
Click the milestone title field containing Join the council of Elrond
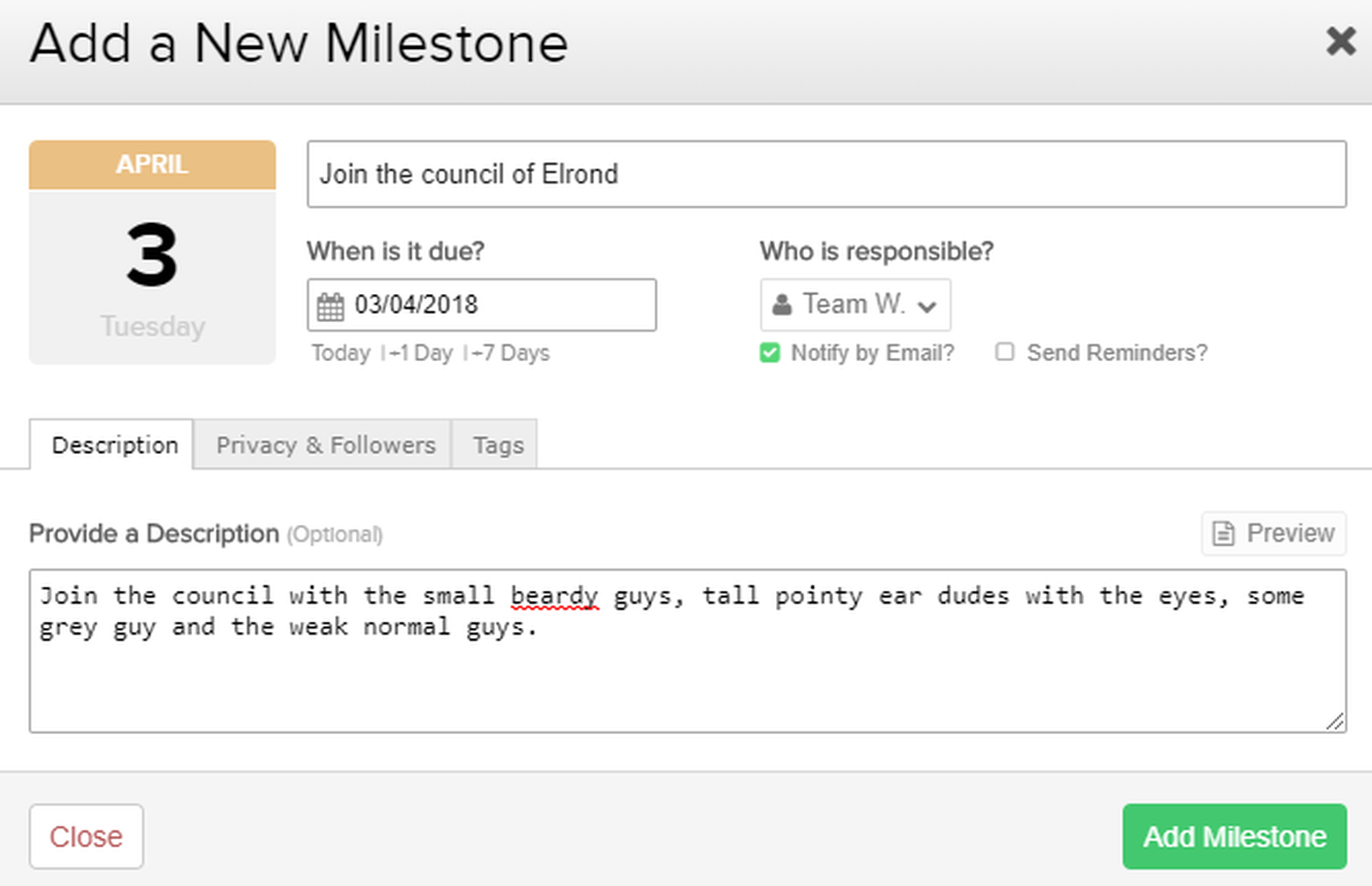827,174
